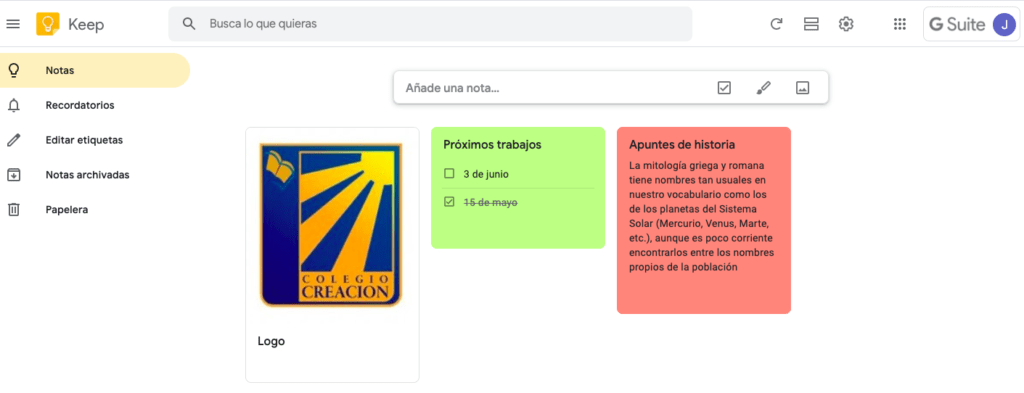Click the G Suite account avatar J

1004,24
